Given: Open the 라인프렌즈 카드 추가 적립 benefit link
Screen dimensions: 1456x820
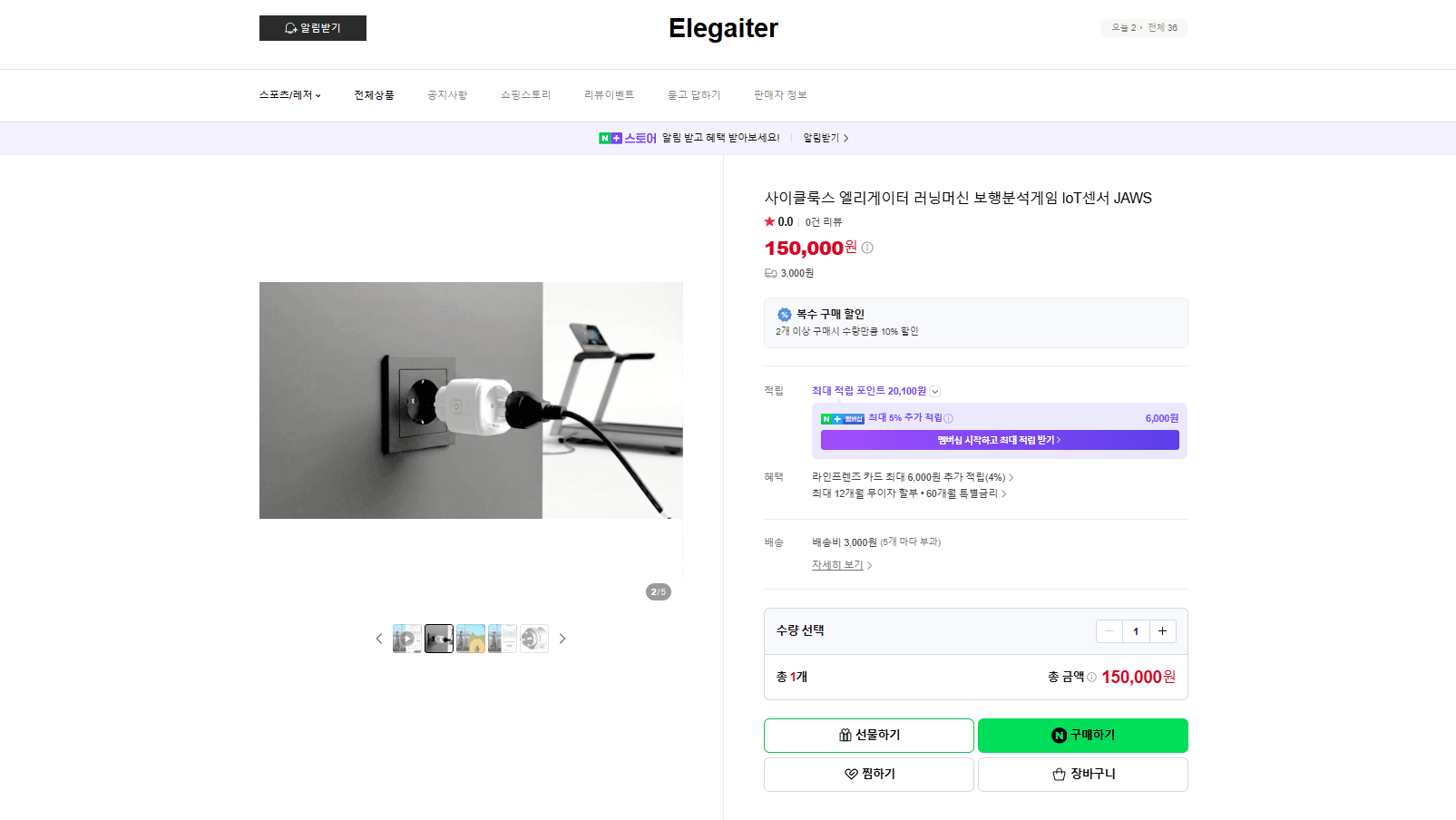Looking at the screenshot, I should click(913, 477).
